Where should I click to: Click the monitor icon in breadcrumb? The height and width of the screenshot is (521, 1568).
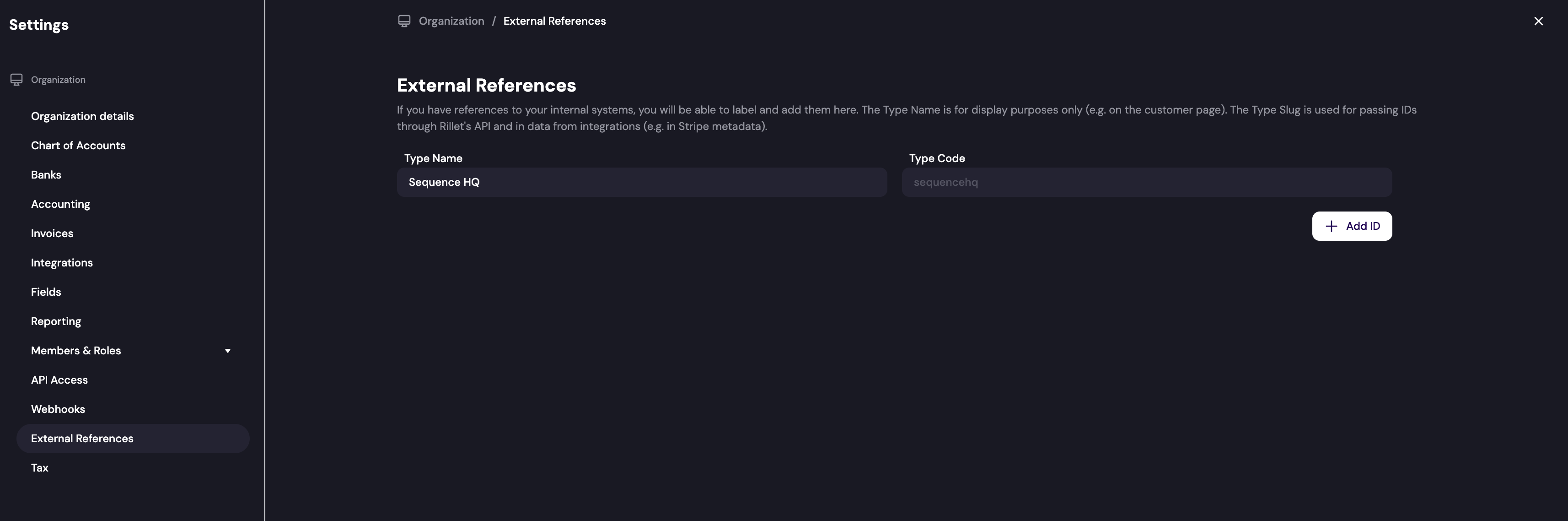point(404,21)
